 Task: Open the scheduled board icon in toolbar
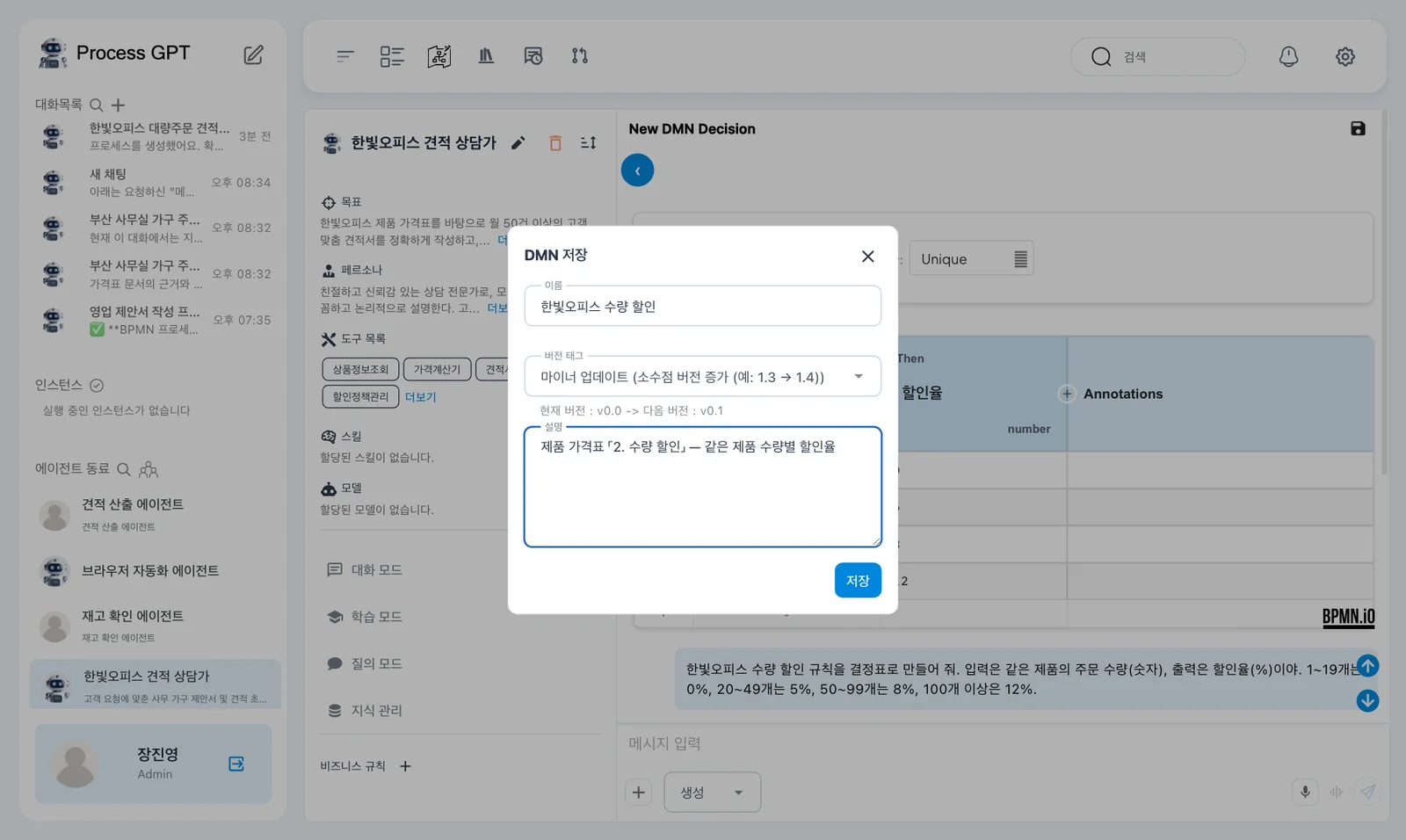click(x=533, y=56)
